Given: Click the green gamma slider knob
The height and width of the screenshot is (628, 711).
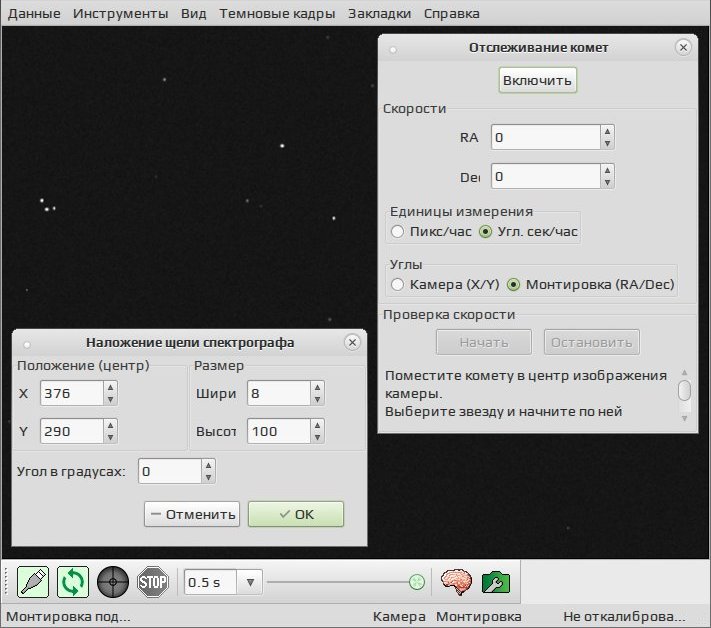Looking at the screenshot, I should tap(417, 582).
